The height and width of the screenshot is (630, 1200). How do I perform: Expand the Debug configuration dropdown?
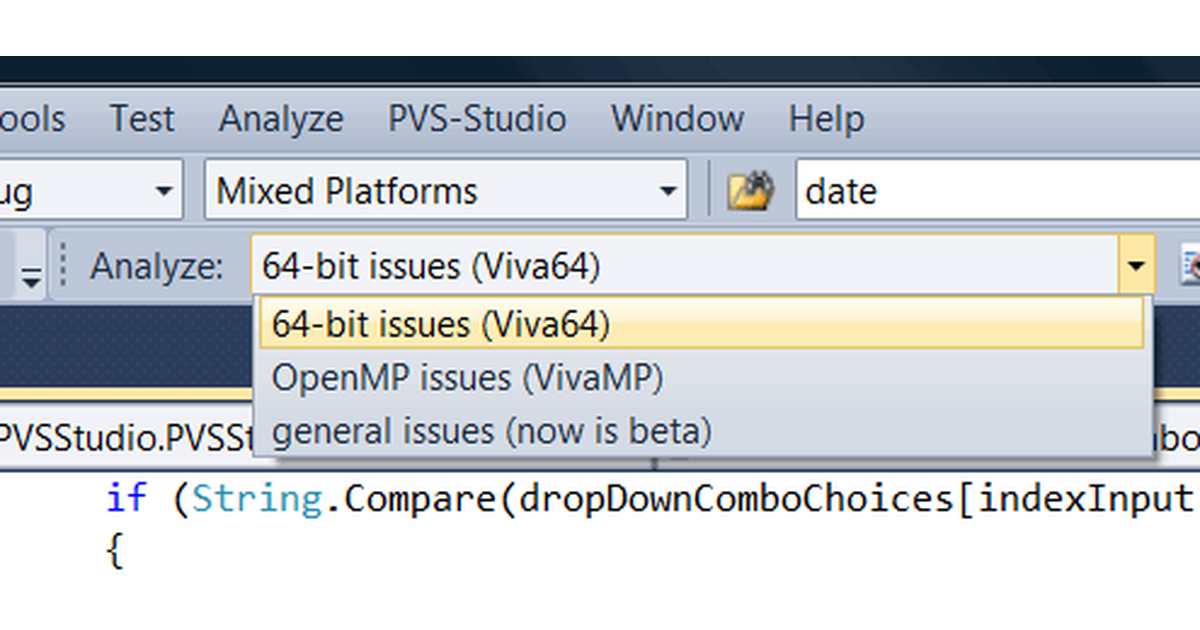[162, 190]
